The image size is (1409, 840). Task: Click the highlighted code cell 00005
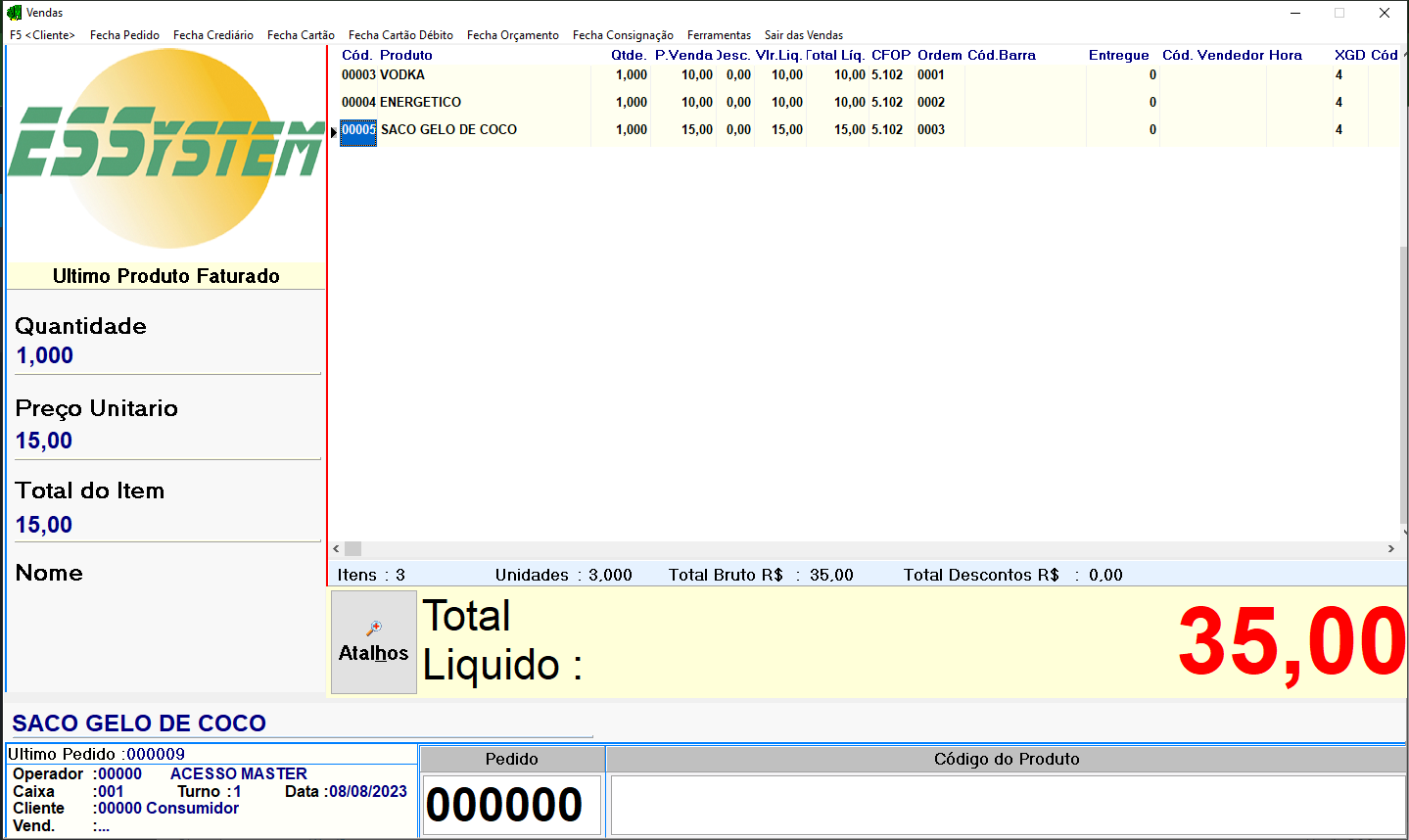pos(358,132)
